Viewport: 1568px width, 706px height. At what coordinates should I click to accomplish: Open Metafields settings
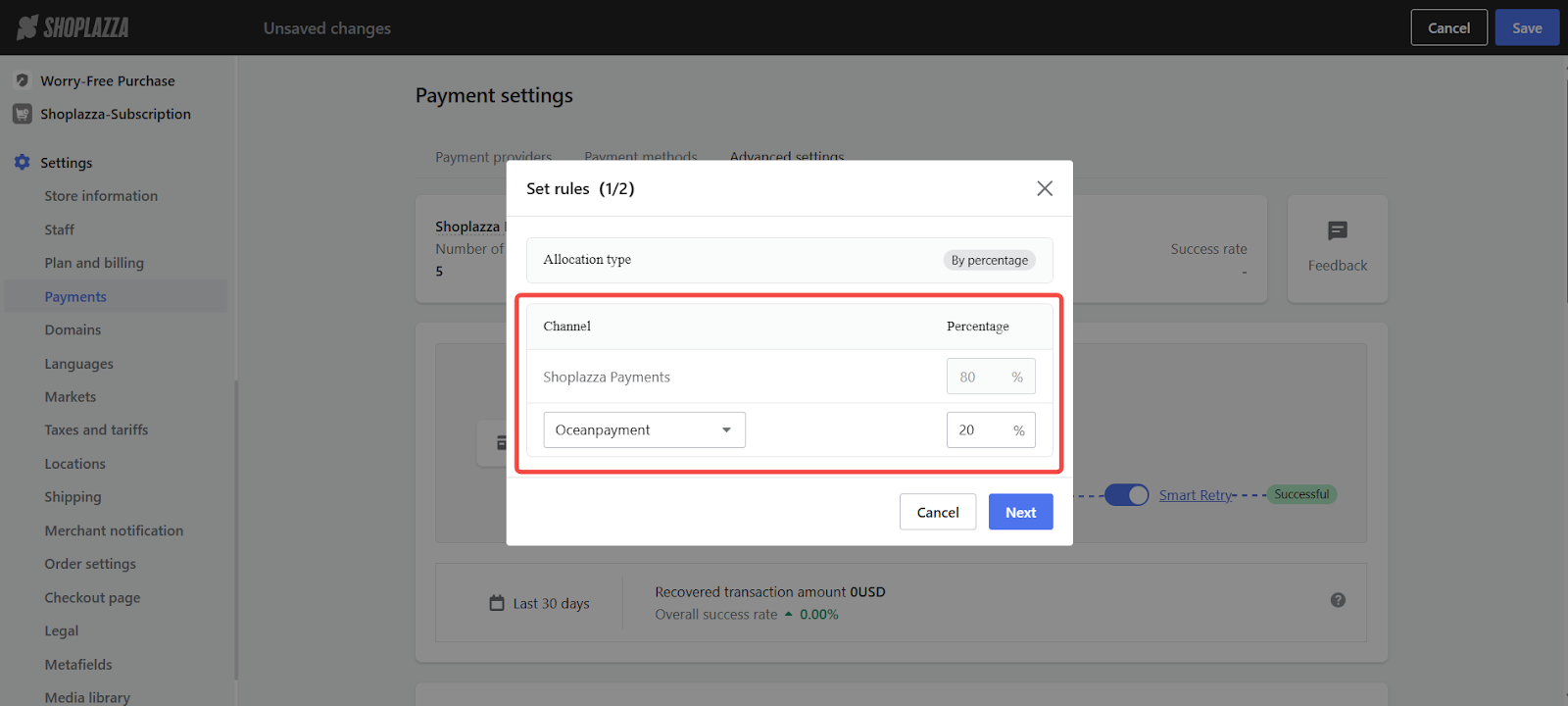[x=78, y=665]
